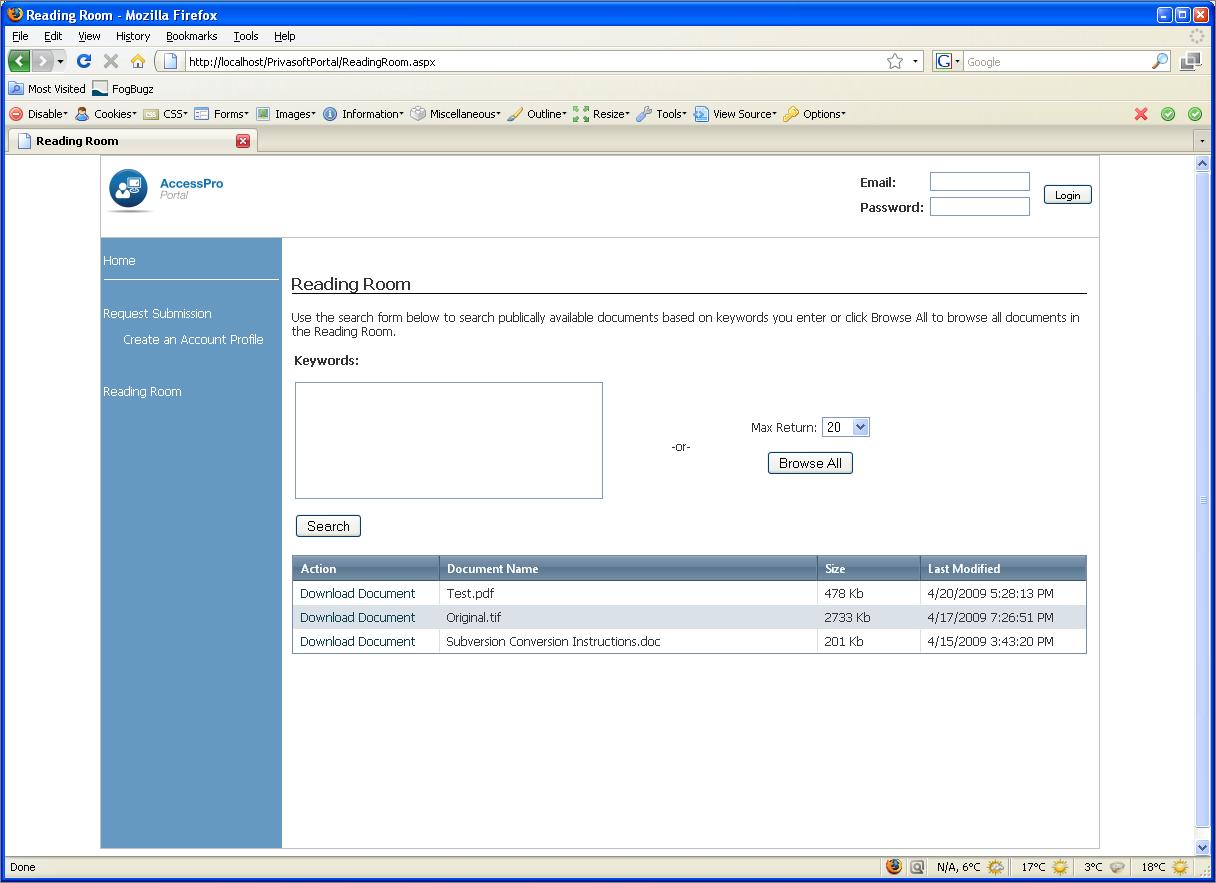Bookmark this page with the star icon

click(x=895, y=61)
